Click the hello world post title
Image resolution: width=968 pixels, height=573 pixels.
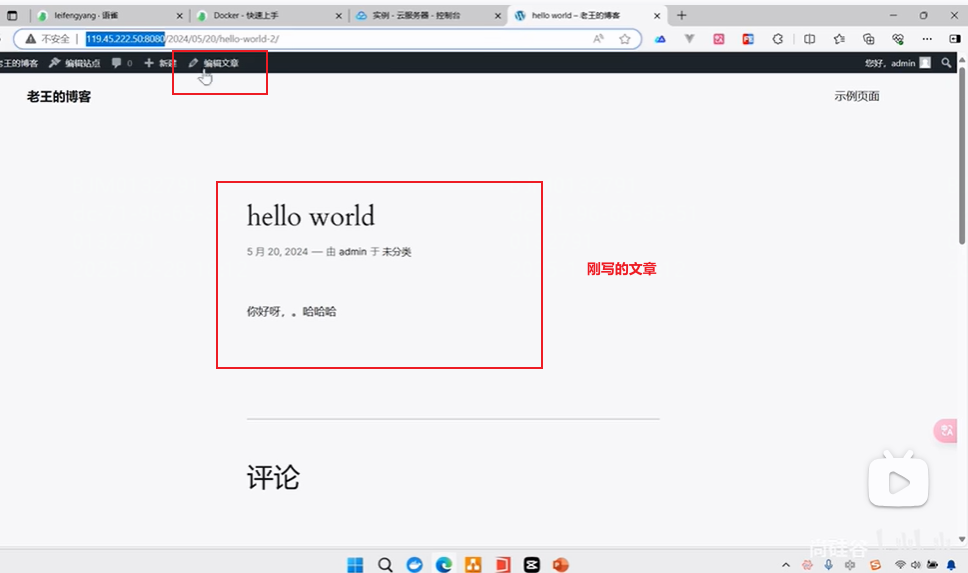pos(311,216)
